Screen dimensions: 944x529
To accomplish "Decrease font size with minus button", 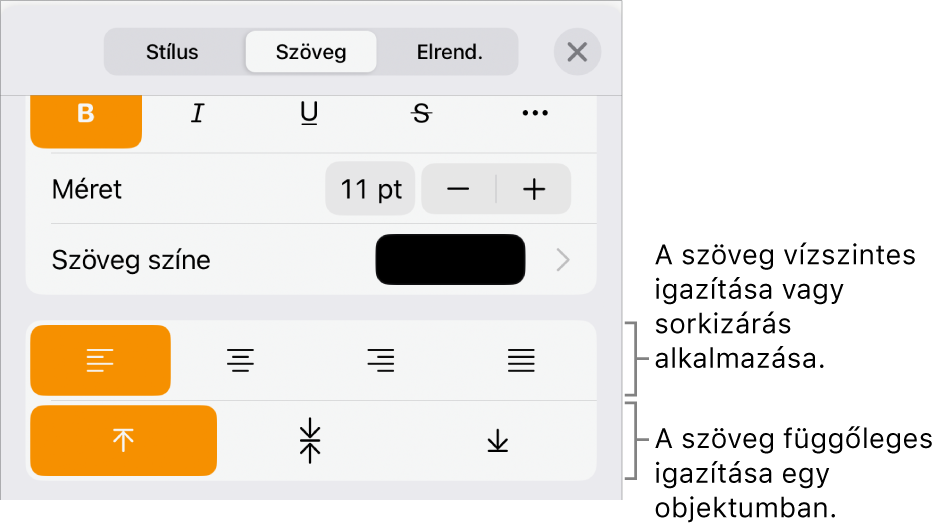I will pyautogui.click(x=458, y=190).
